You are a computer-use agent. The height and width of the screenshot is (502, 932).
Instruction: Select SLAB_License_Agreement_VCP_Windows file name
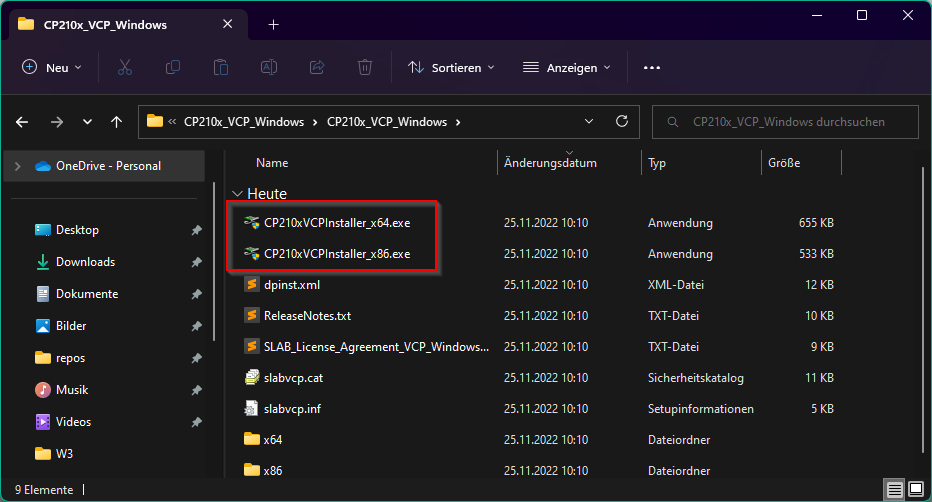[x=376, y=347]
